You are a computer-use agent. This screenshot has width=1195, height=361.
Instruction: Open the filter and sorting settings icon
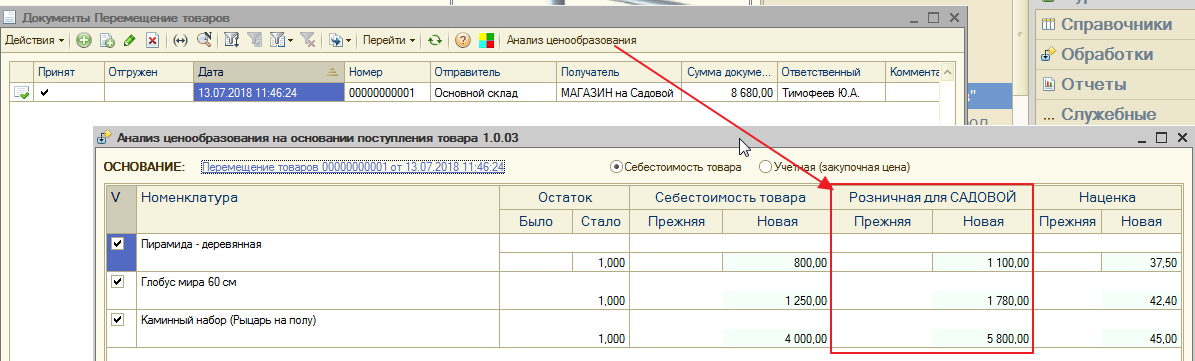pyautogui.click(x=233, y=40)
